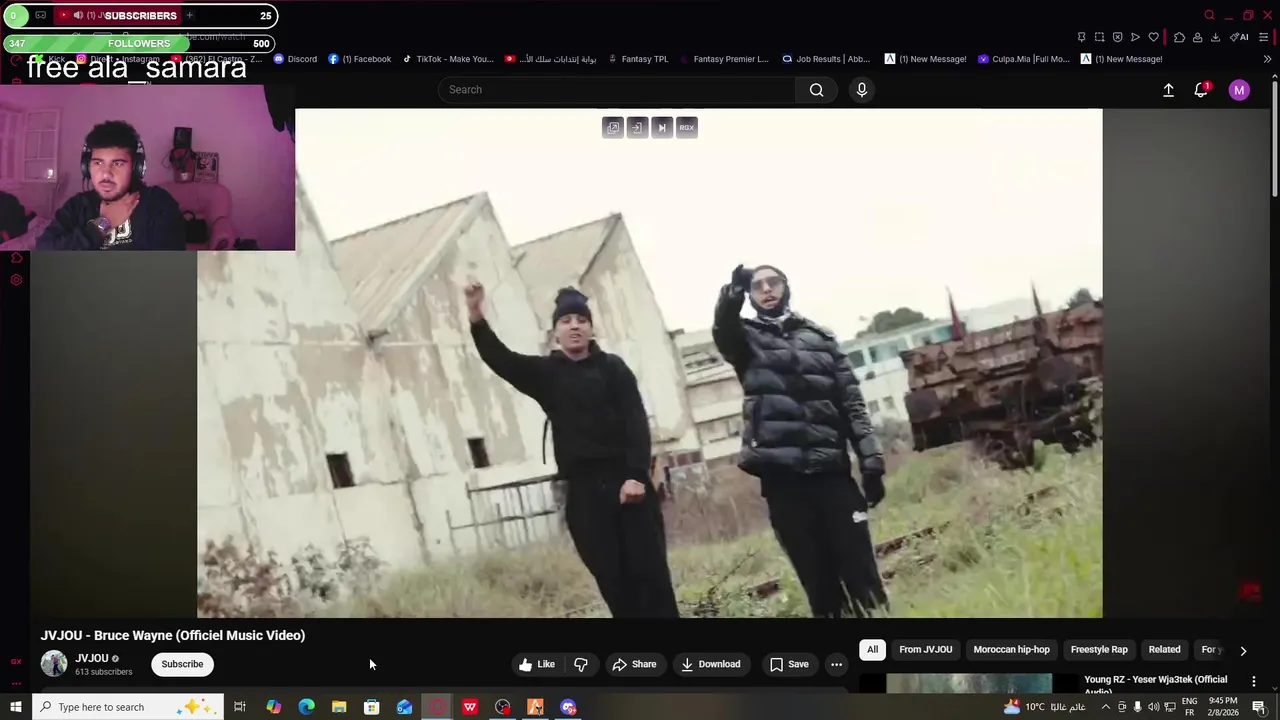Launch Microsoft Edge from taskbar
Viewport: 1280px width, 720px height.
point(306,707)
